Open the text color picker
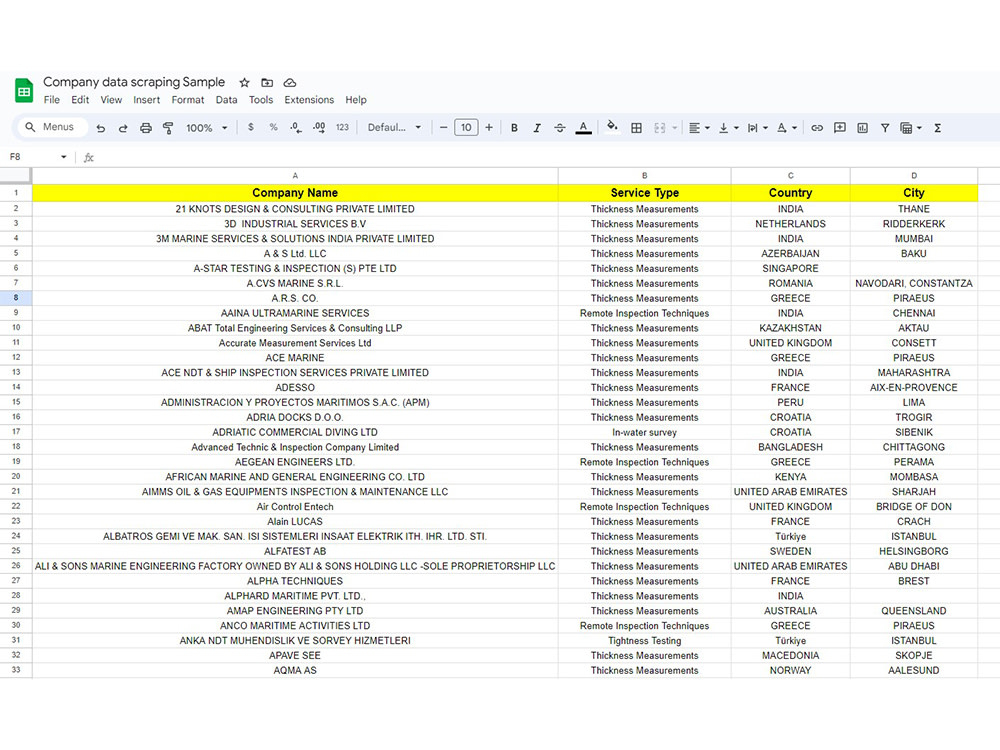 click(583, 128)
